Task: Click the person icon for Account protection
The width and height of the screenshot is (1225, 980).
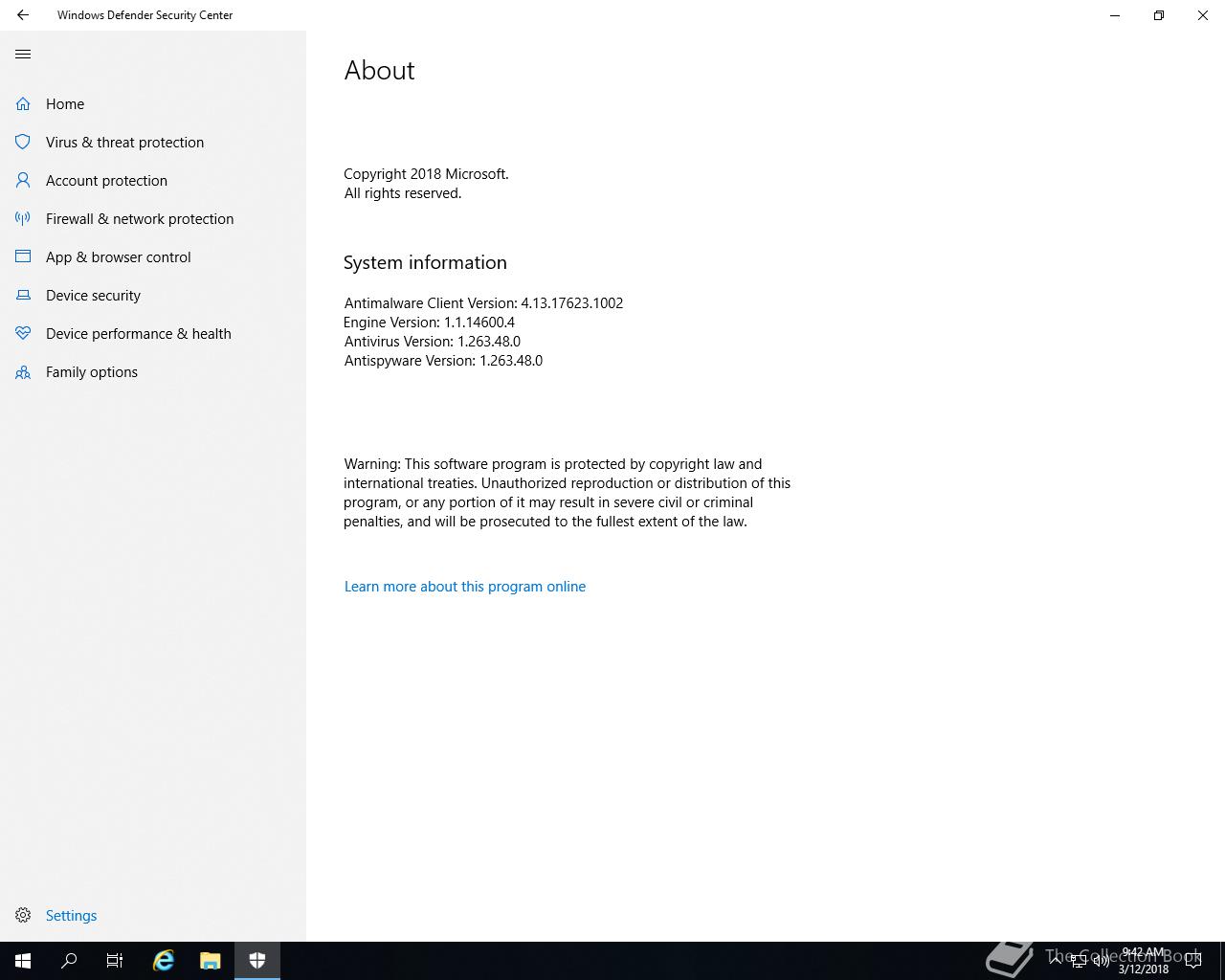Action: click(x=23, y=180)
